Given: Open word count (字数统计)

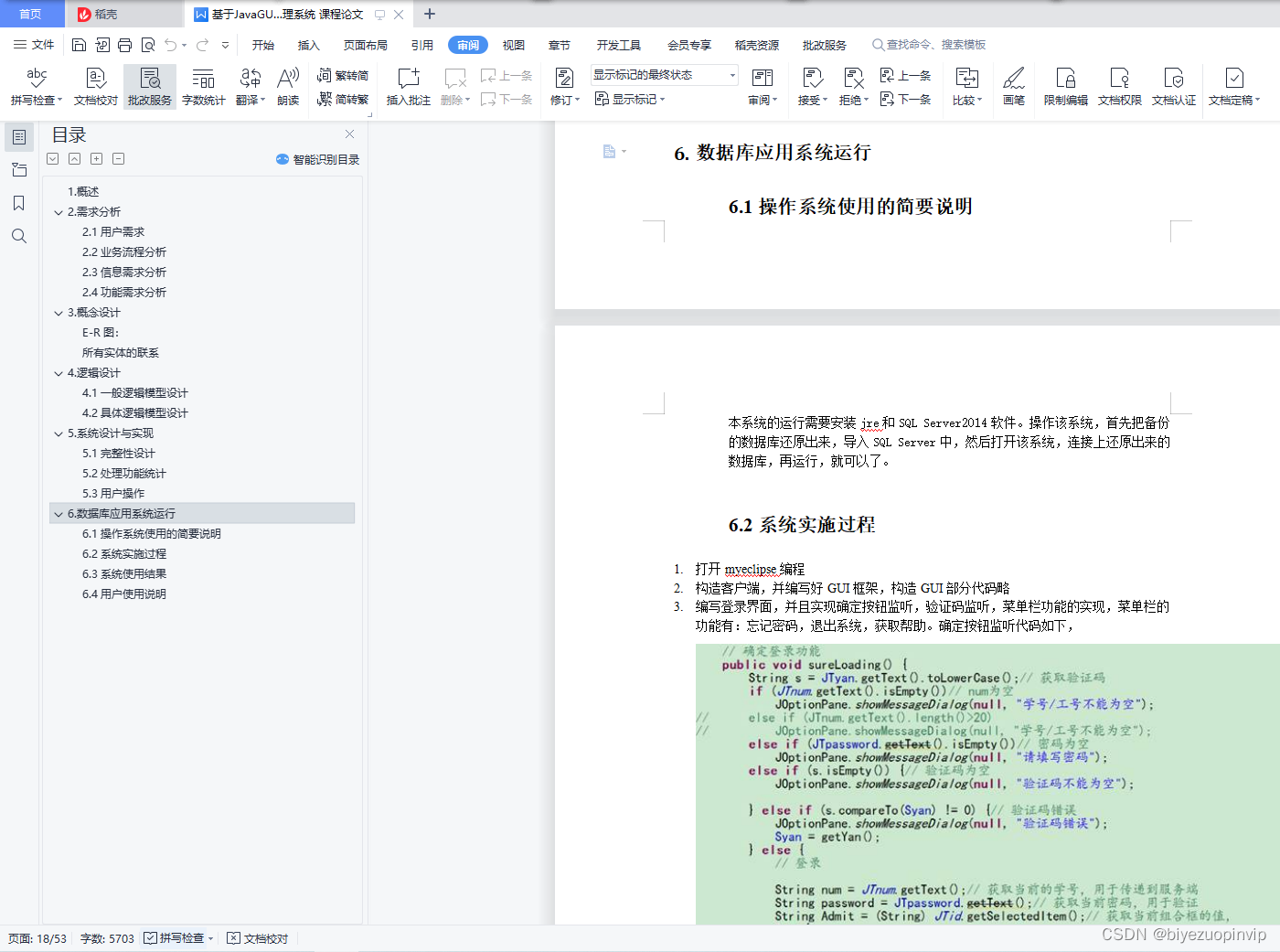Looking at the screenshot, I should coord(204,87).
